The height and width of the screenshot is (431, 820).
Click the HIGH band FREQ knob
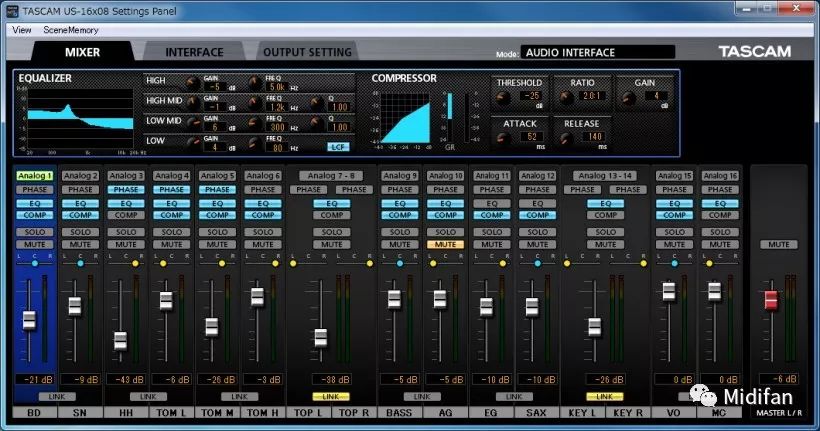tap(255, 83)
